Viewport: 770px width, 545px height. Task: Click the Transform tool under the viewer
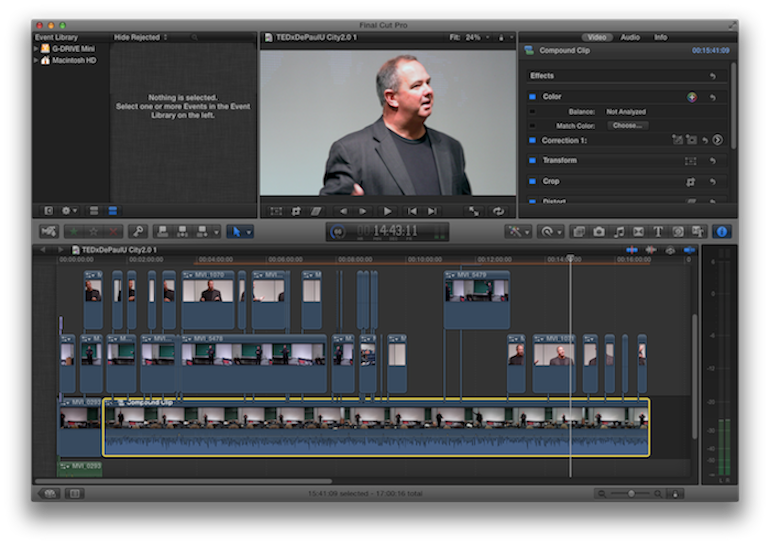276,211
